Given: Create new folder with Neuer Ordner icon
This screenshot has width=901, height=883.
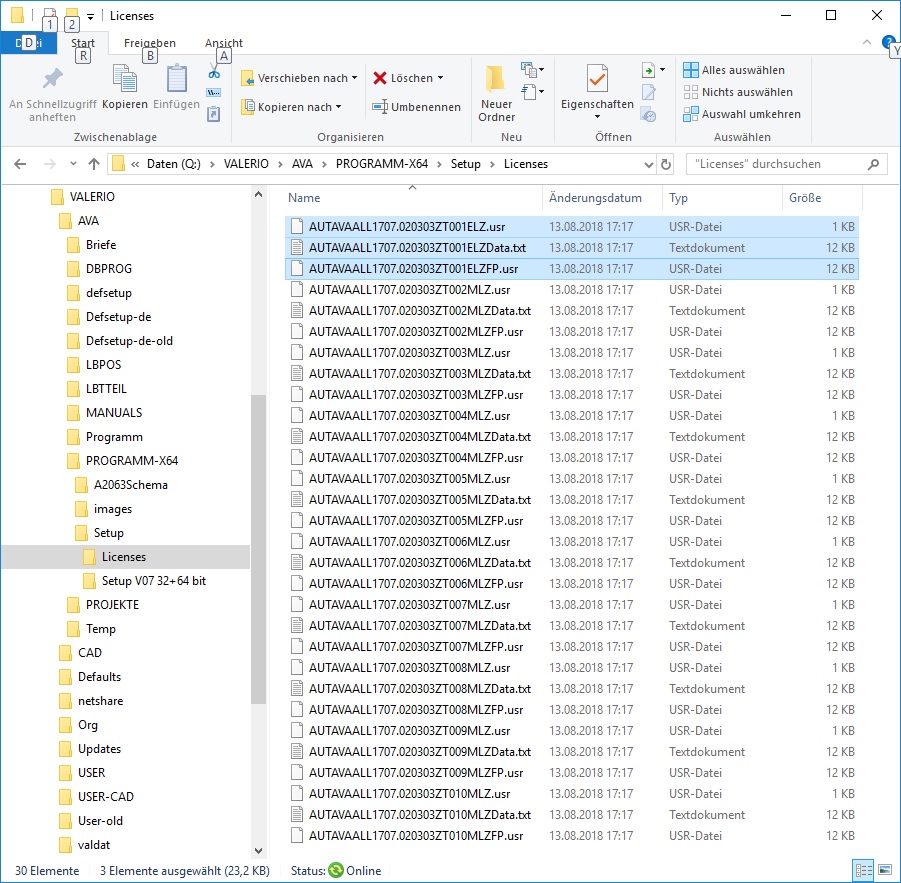Looking at the screenshot, I should pos(496,80).
